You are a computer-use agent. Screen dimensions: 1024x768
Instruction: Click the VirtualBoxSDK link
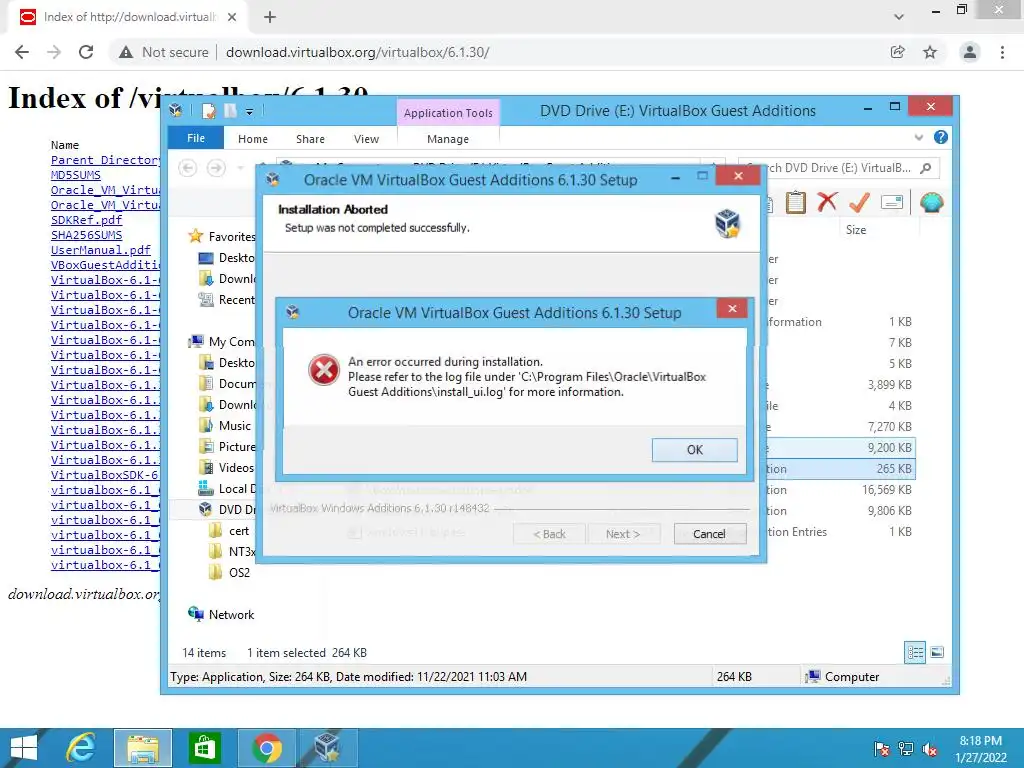[104, 475]
